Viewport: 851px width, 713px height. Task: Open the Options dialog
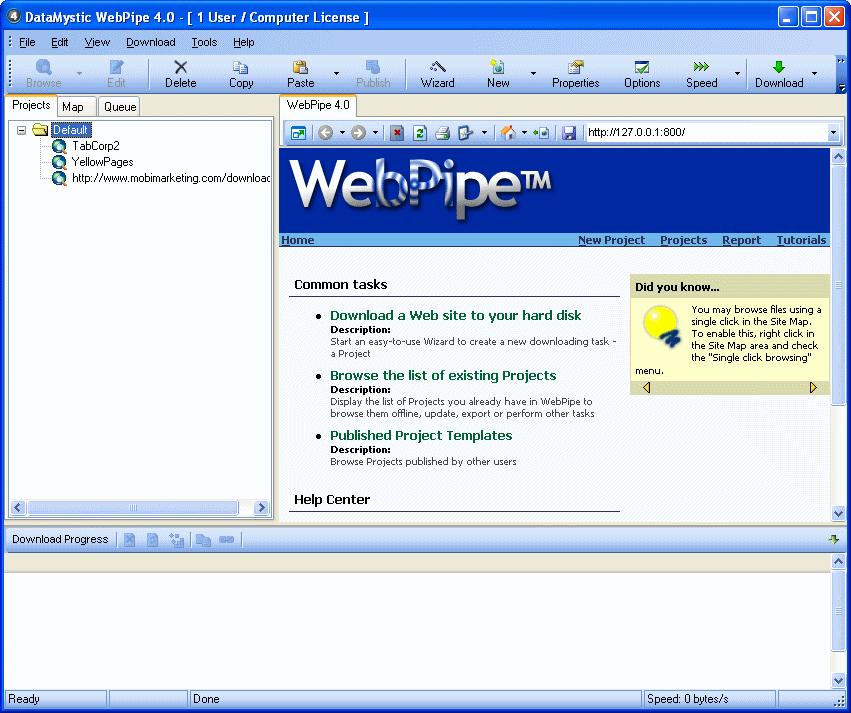[x=641, y=73]
